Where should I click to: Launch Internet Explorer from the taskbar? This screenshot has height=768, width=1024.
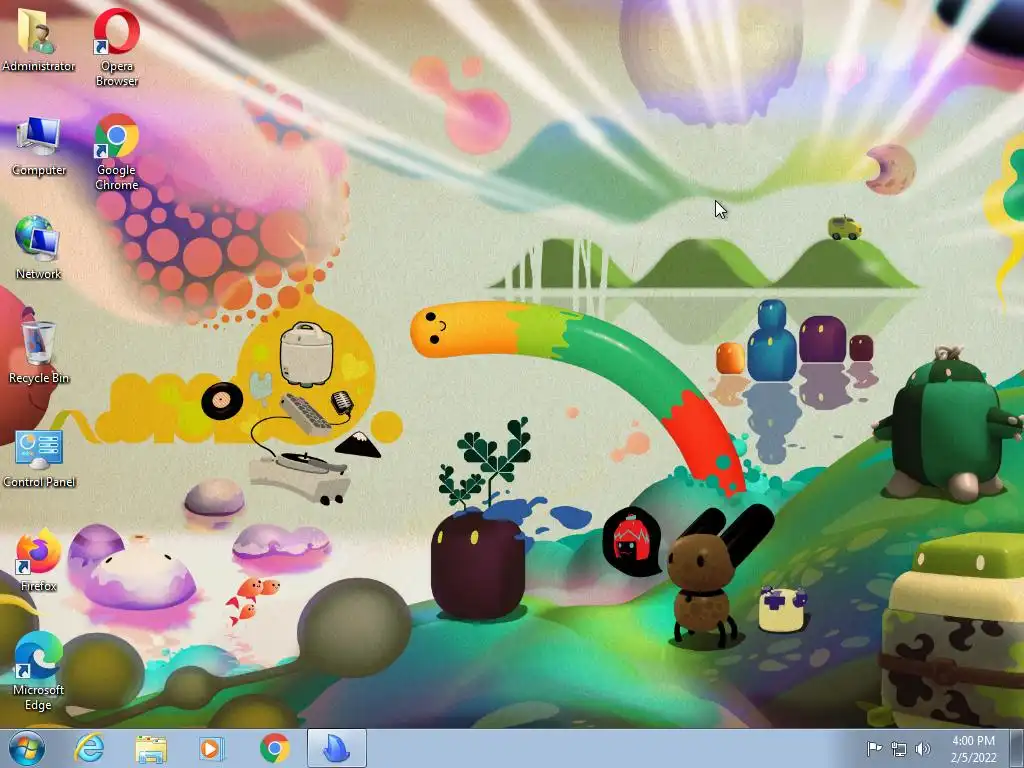pos(88,748)
